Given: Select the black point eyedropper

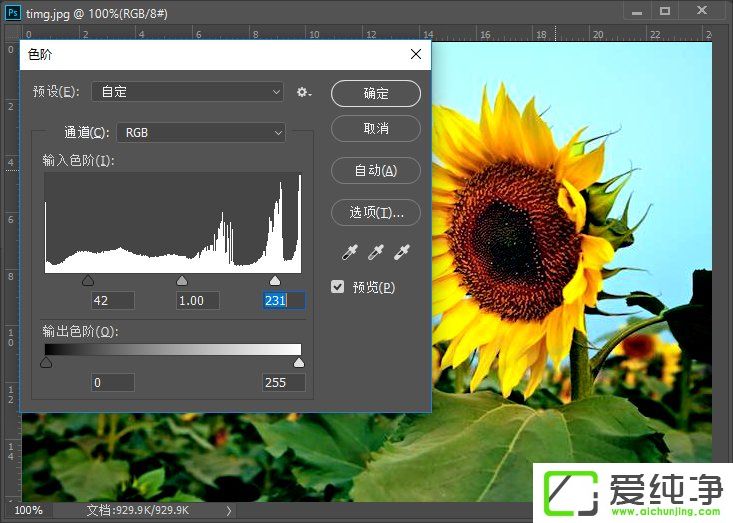Looking at the screenshot, I should (x=349, y=254).
